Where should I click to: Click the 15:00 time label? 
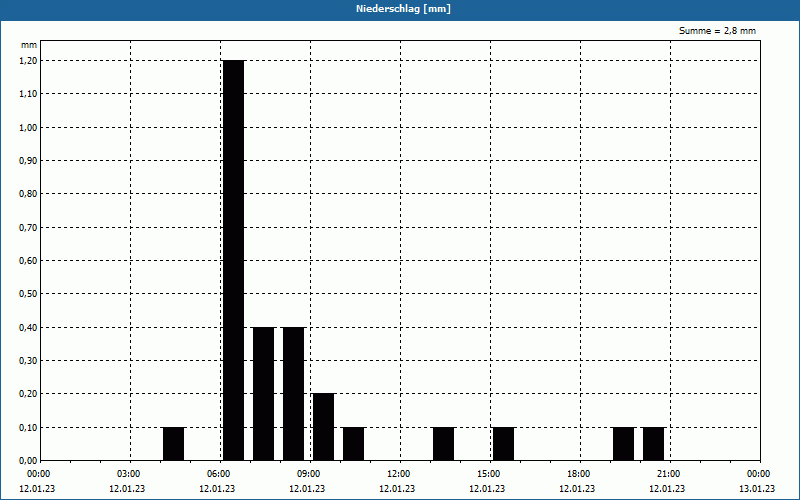pos(489,474)
